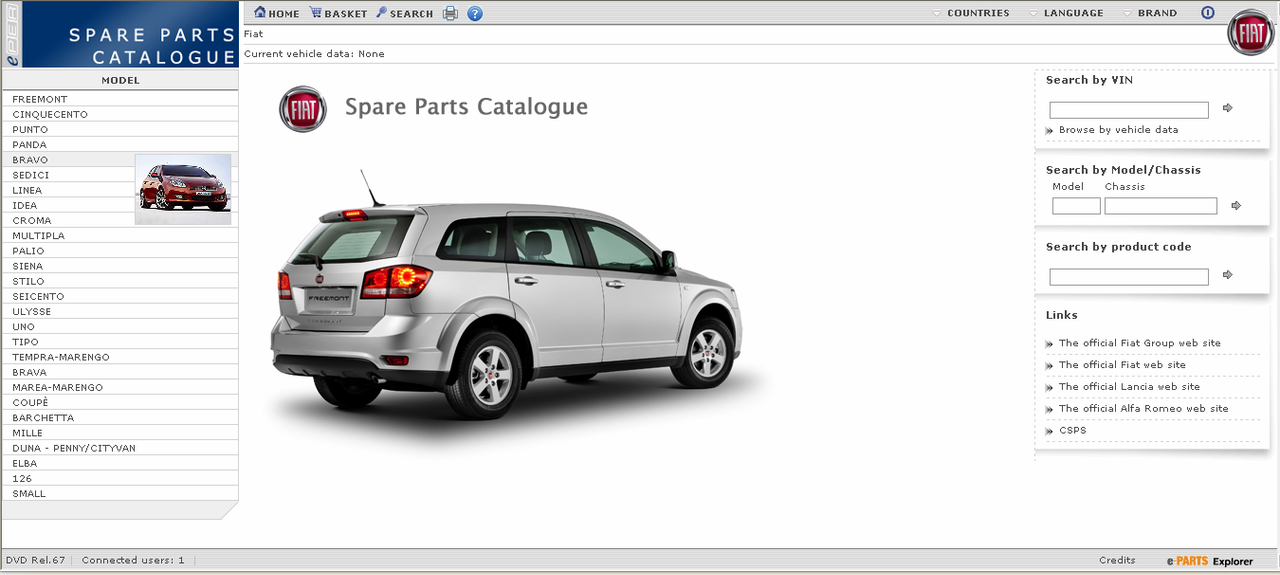Select 126 model
The image size is (1280, 575).
point(119,478)
